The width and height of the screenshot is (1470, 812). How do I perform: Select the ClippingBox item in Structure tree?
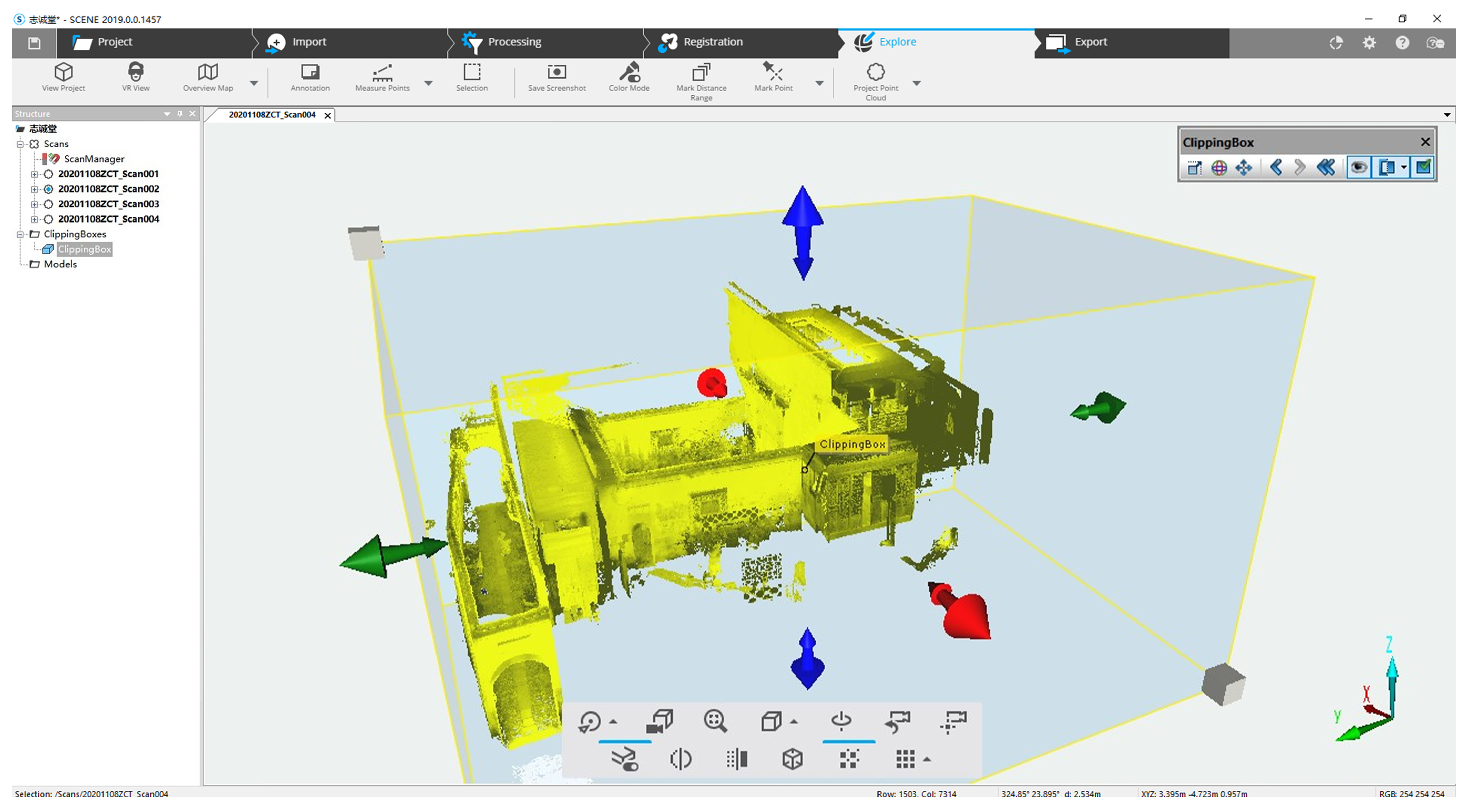tap(84, 249)
